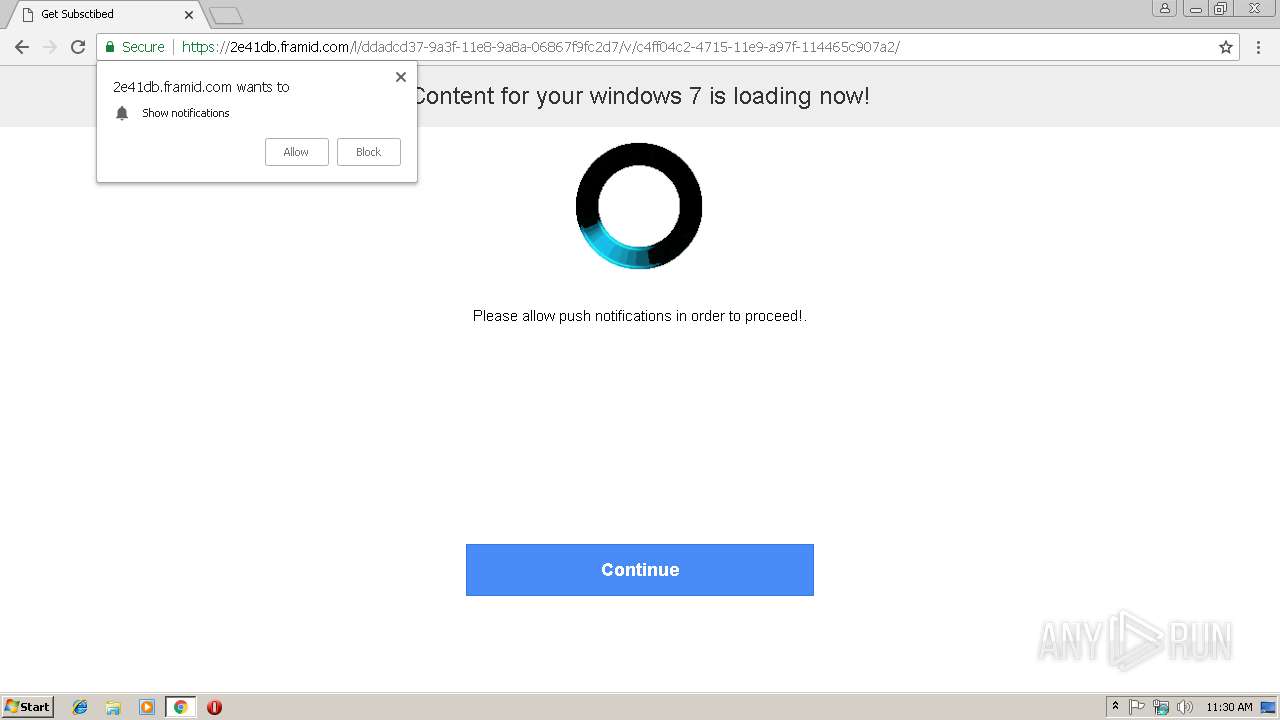Viewport: 1280px width, 720px height.
Task: Open the Chrome three-dot menu
Action: [1258, 47]
